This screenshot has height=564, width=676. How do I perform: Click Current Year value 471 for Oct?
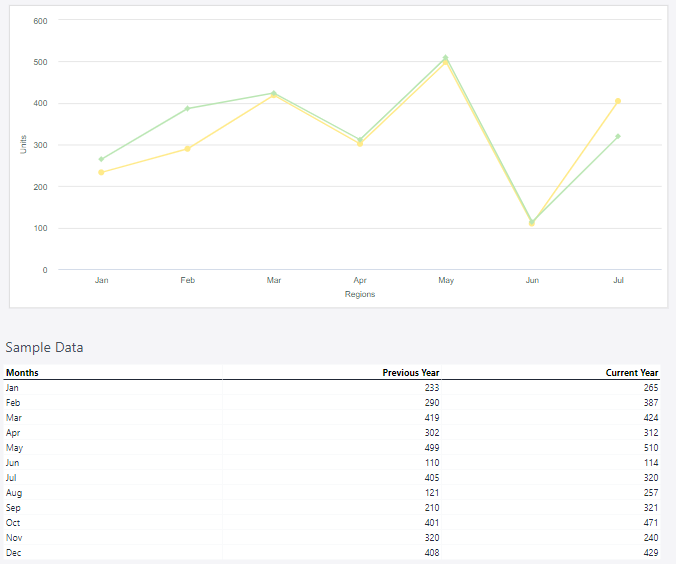pyautogui.click(x=650, y=523)
